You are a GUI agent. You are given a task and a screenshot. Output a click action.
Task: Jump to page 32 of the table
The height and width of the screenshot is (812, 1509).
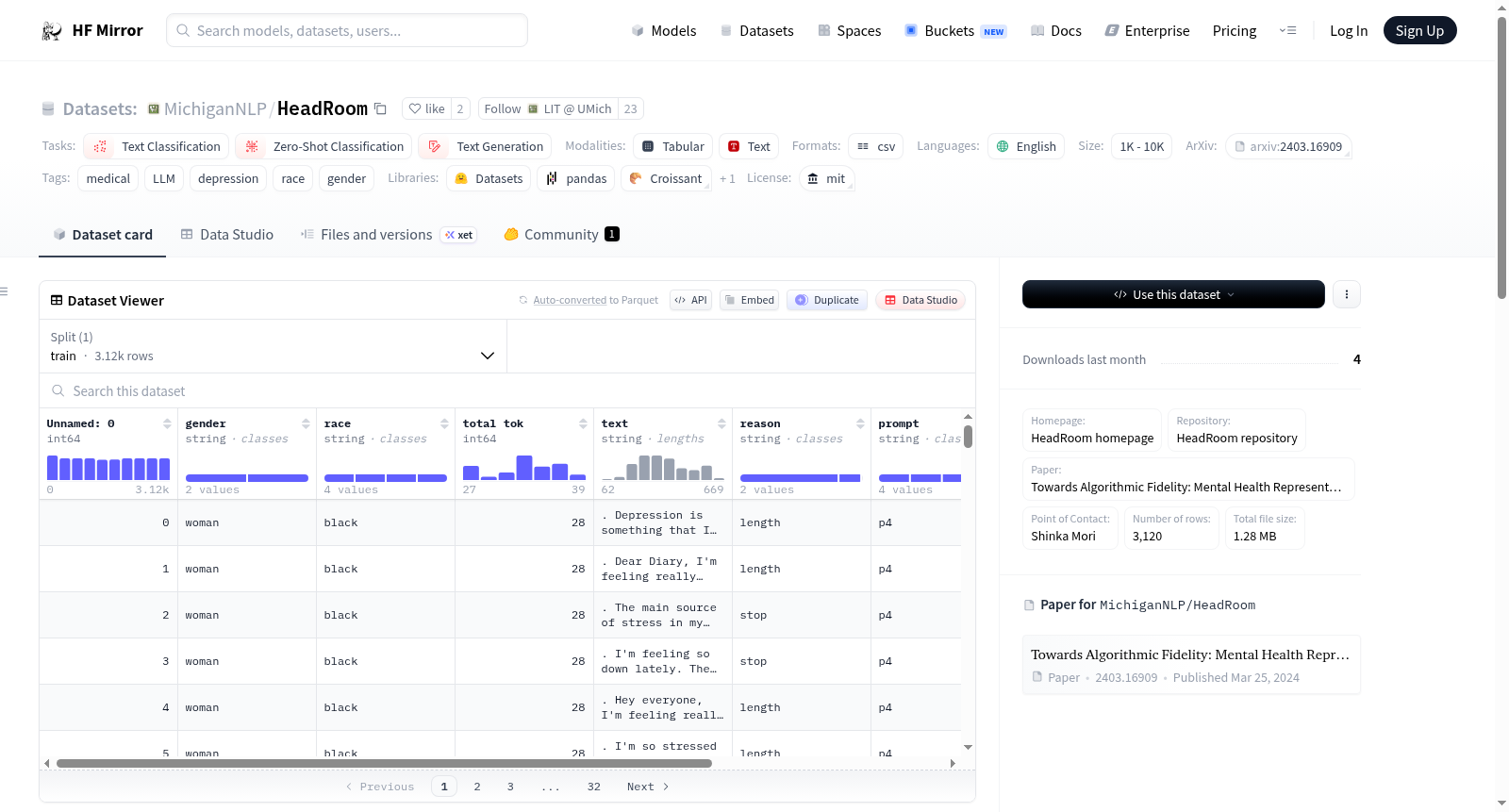coord(594,787)
